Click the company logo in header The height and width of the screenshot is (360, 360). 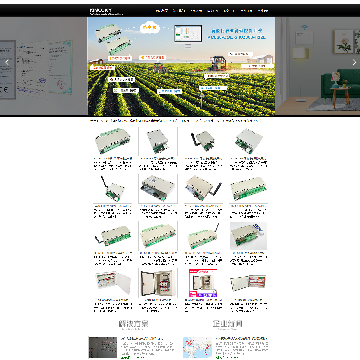[106, 12]
